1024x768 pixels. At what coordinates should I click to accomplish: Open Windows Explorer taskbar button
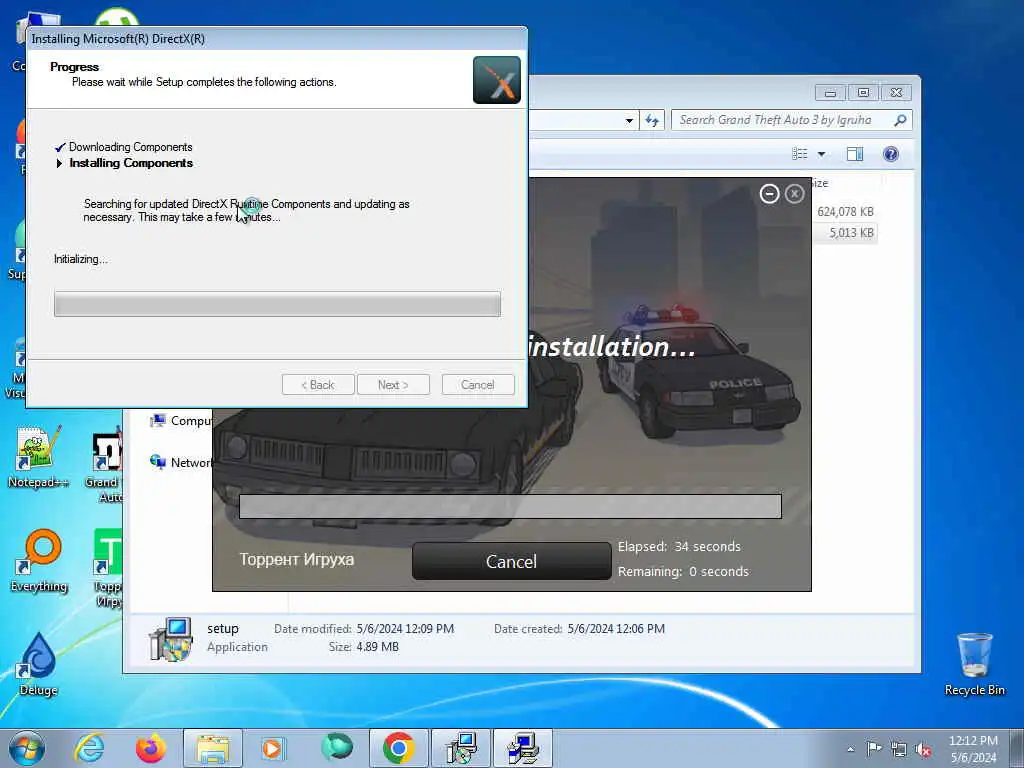click(x=213, y=748)
